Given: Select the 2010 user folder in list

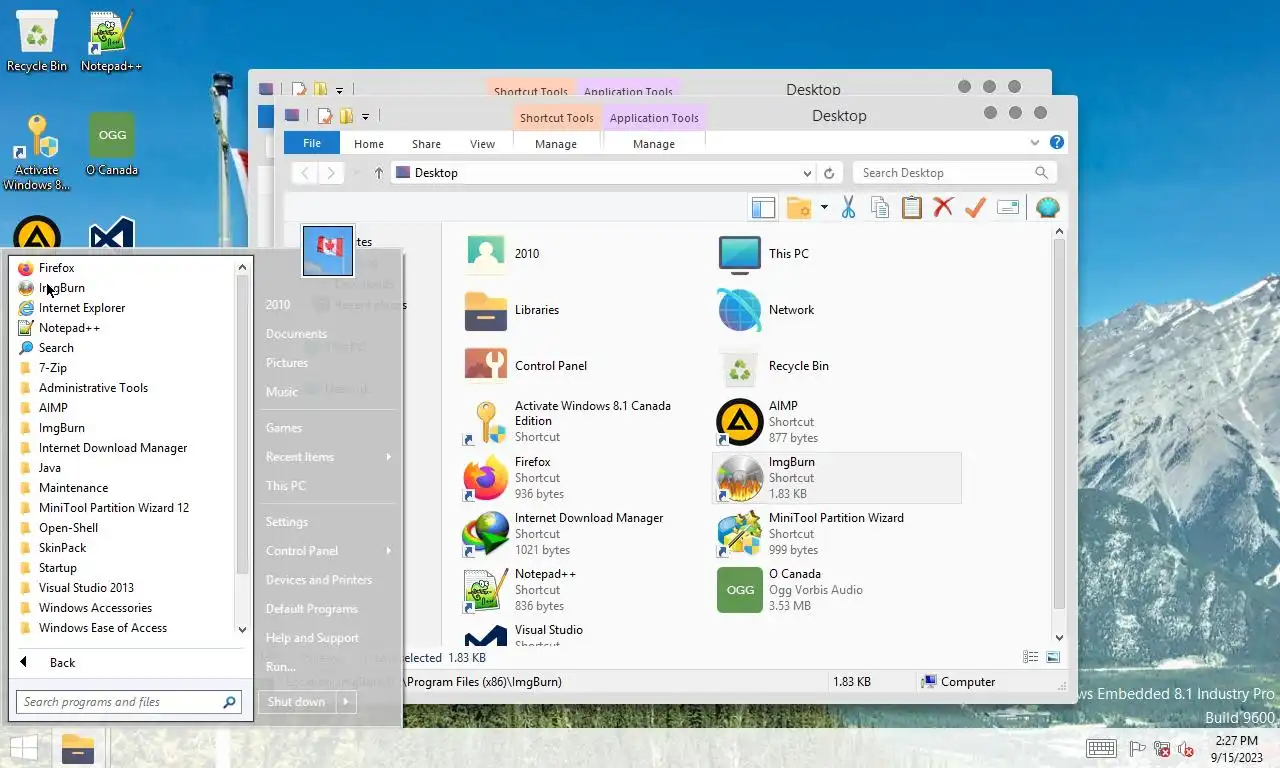Looking at the screenshot, I should point(583,253).
